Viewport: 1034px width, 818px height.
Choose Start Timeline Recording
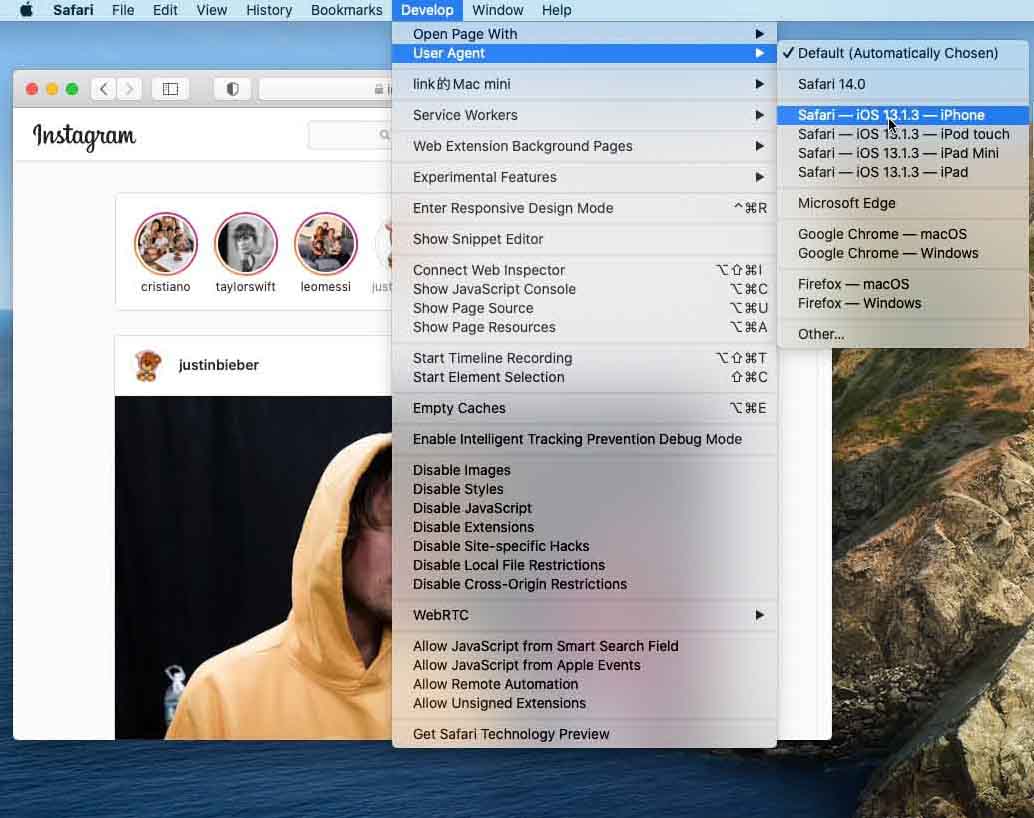(584, 358)
